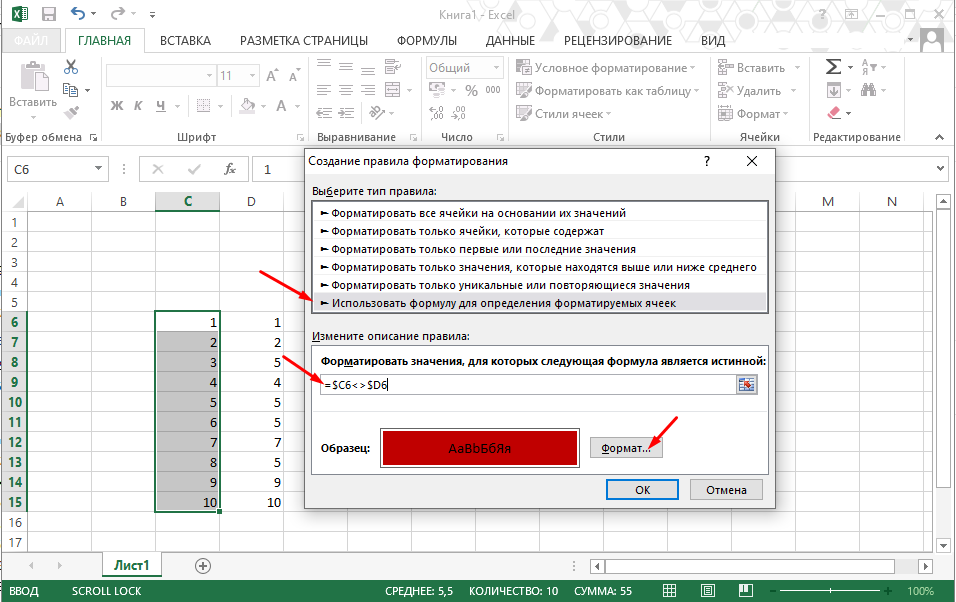Toggle bold Ж formatting button
The height and width of the screenshot is (602, 956).
(x=116, y=106)
